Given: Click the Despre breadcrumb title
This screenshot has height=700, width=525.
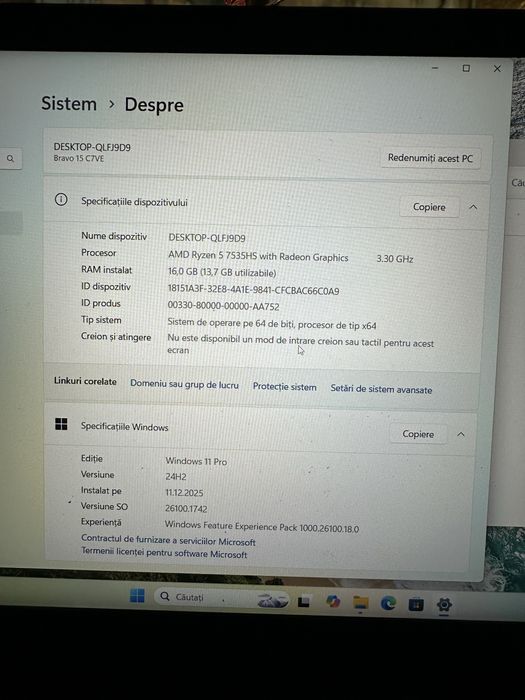Looking at the screenshot, I should click(154, 105).
